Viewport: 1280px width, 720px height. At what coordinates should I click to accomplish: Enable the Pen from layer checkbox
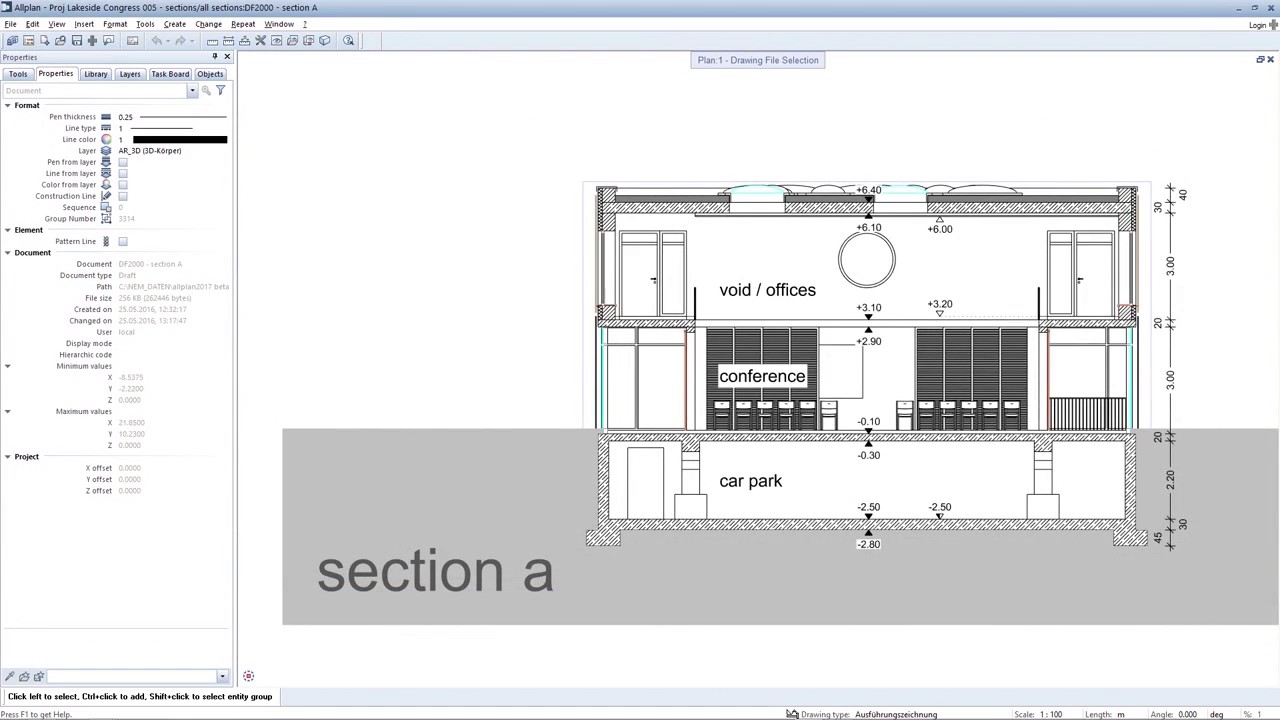[x=123, y=162]
